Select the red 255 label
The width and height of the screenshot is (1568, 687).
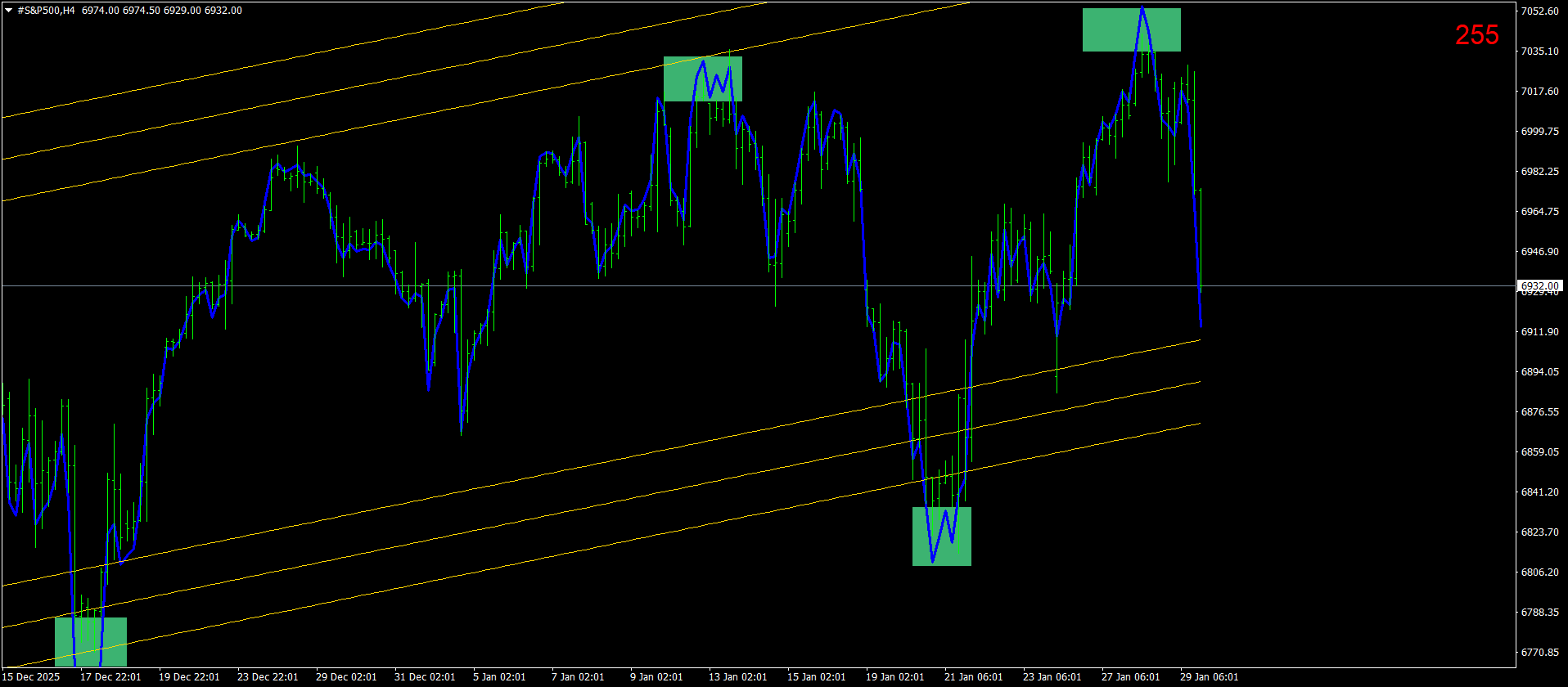click(1477, 34)
